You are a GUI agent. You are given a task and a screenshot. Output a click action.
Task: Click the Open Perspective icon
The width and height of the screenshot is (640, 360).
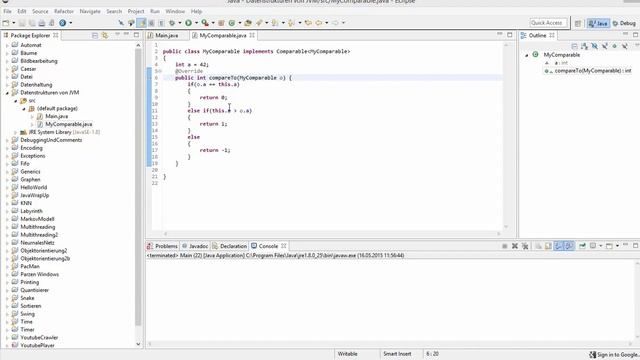tap(578, 23)
